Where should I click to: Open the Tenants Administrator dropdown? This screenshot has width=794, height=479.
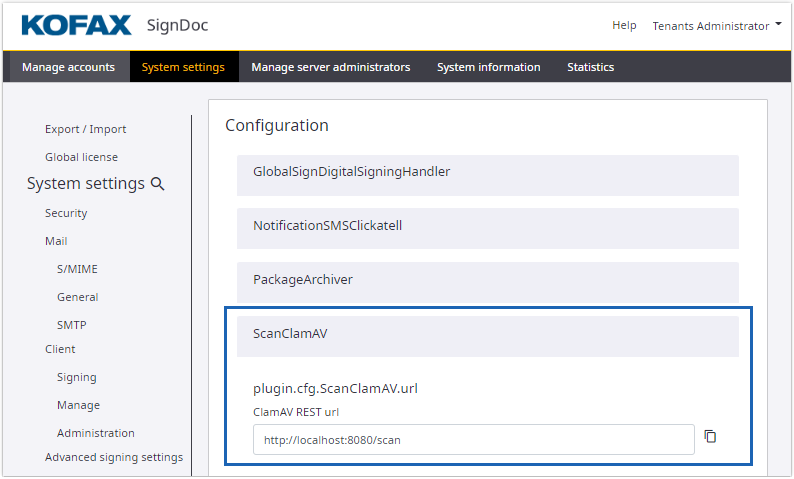coord(716,25)
